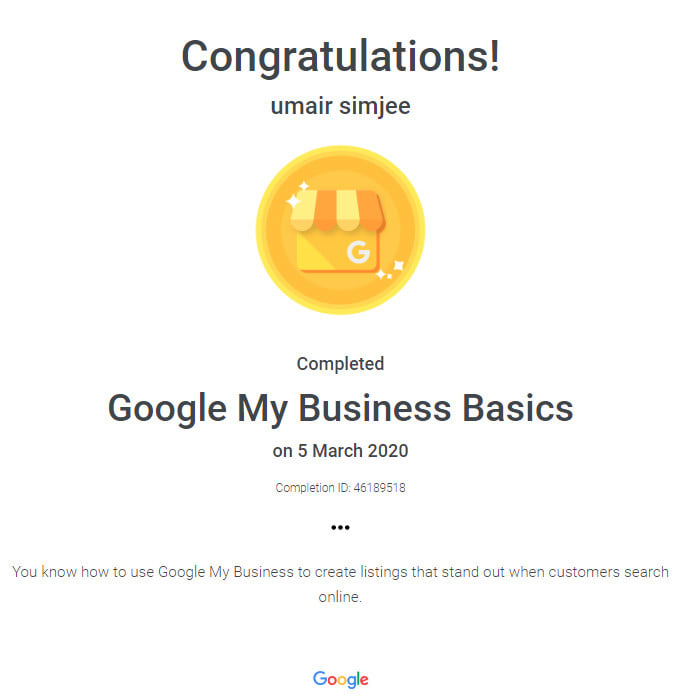Click the Congratulations! heading
The height and width of the screenshot is (695, 687).
[x=340, y=55]
